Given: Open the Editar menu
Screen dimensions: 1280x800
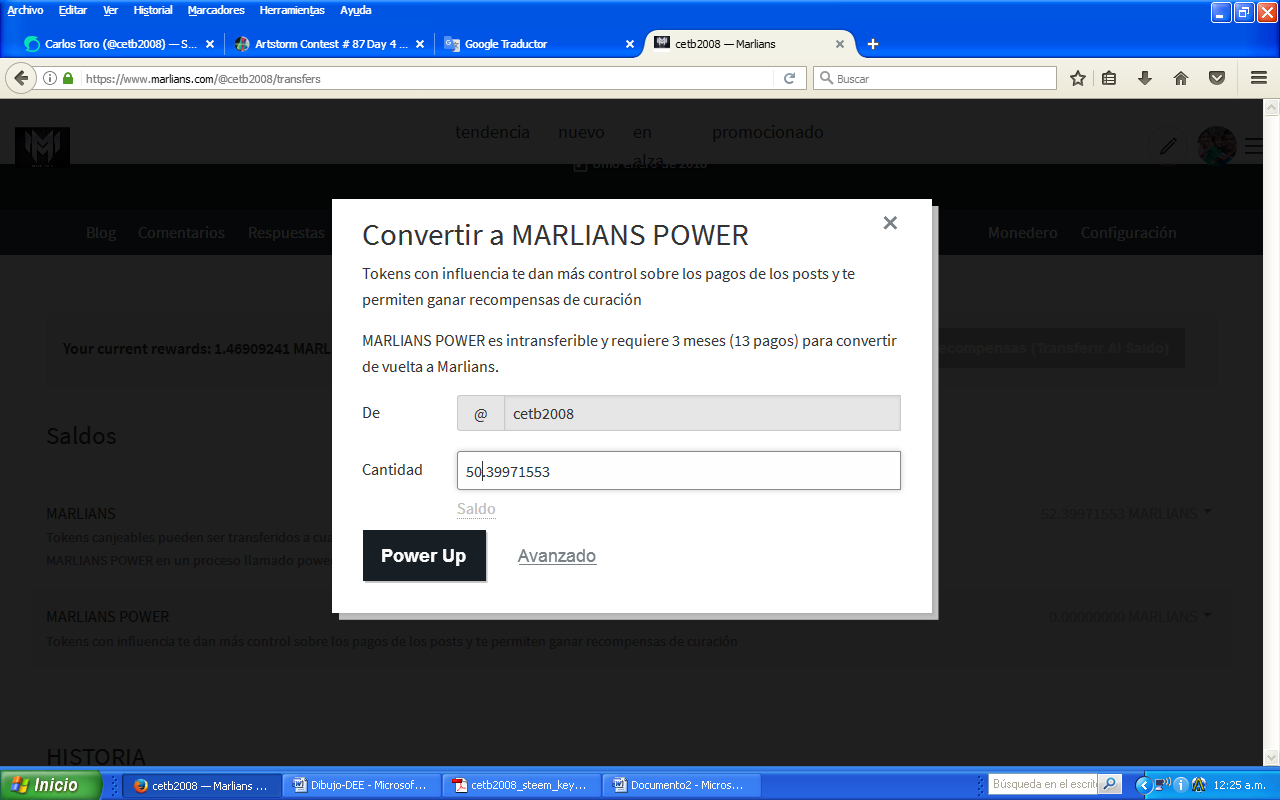Looking at the screenshot, I should point(73,10).
